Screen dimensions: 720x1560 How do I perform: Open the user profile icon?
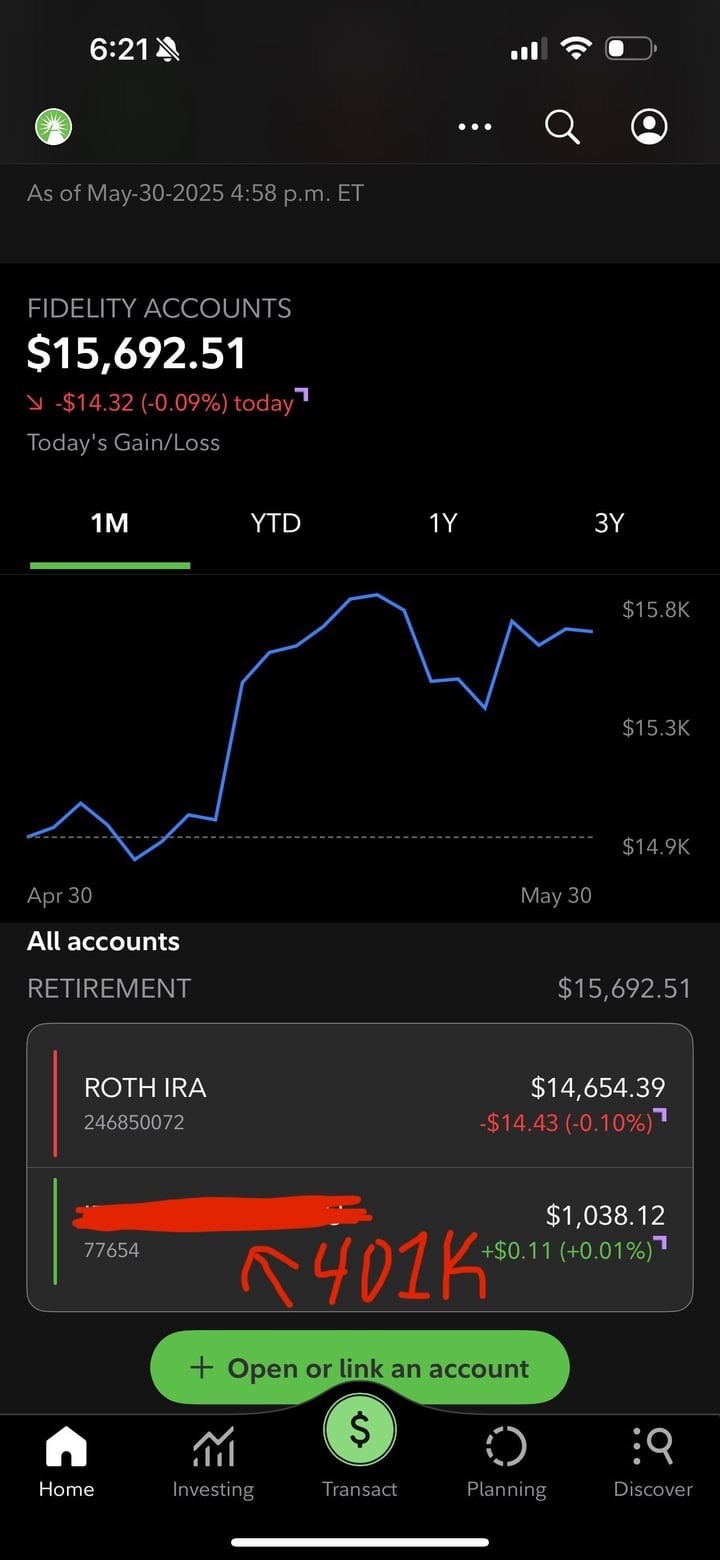point(649,127)
